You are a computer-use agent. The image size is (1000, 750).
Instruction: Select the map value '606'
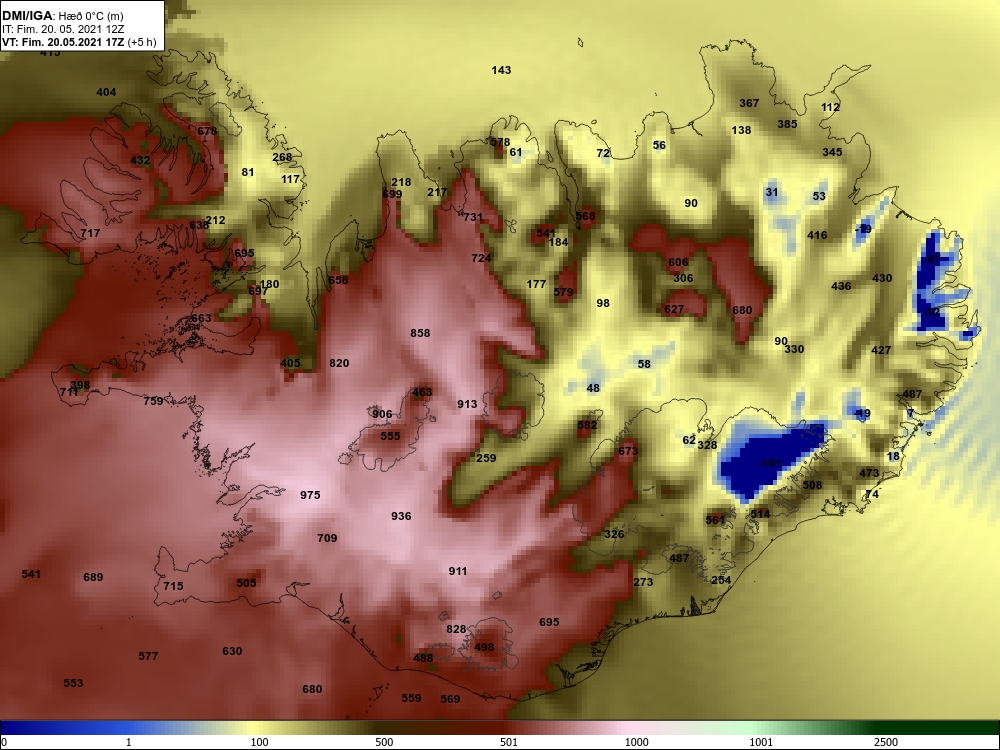[x=679, y=262]
